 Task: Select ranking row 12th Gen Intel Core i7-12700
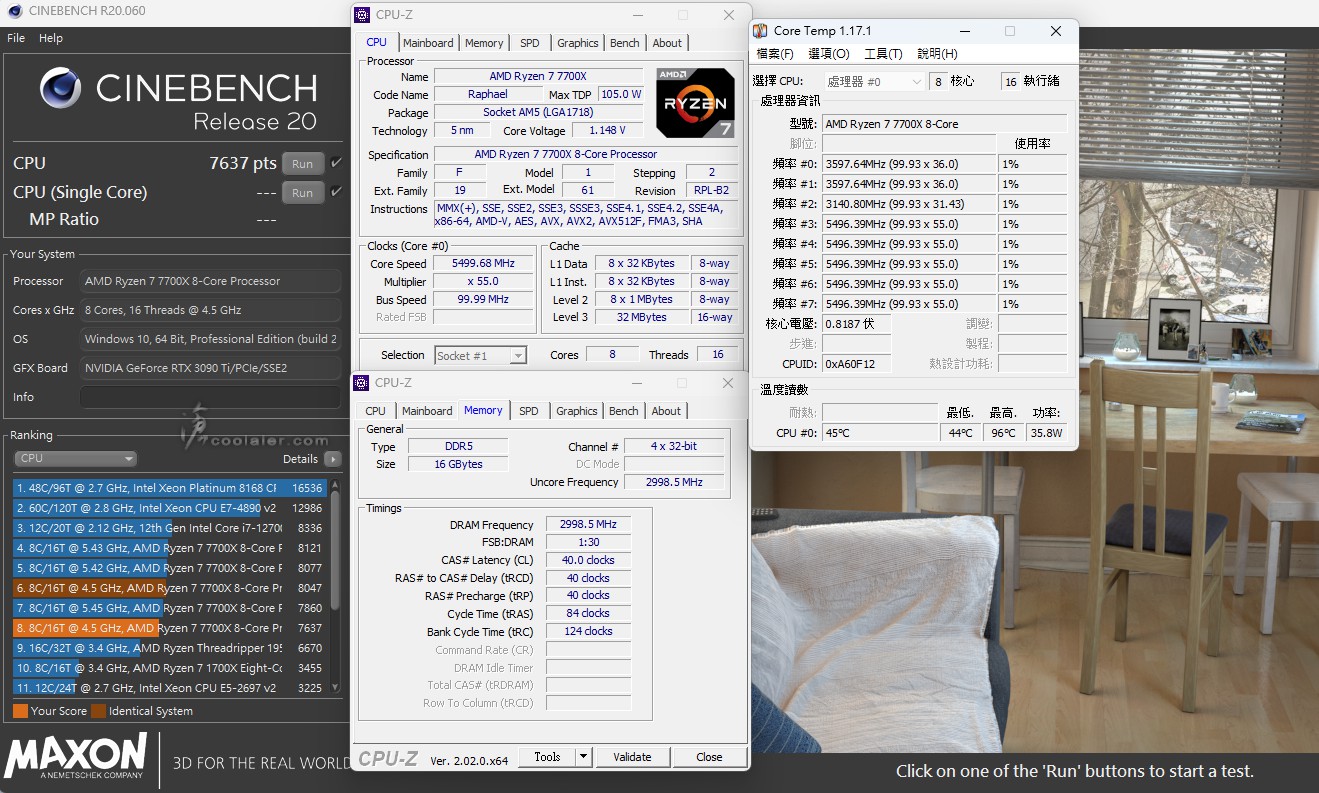tap(170, 528)
